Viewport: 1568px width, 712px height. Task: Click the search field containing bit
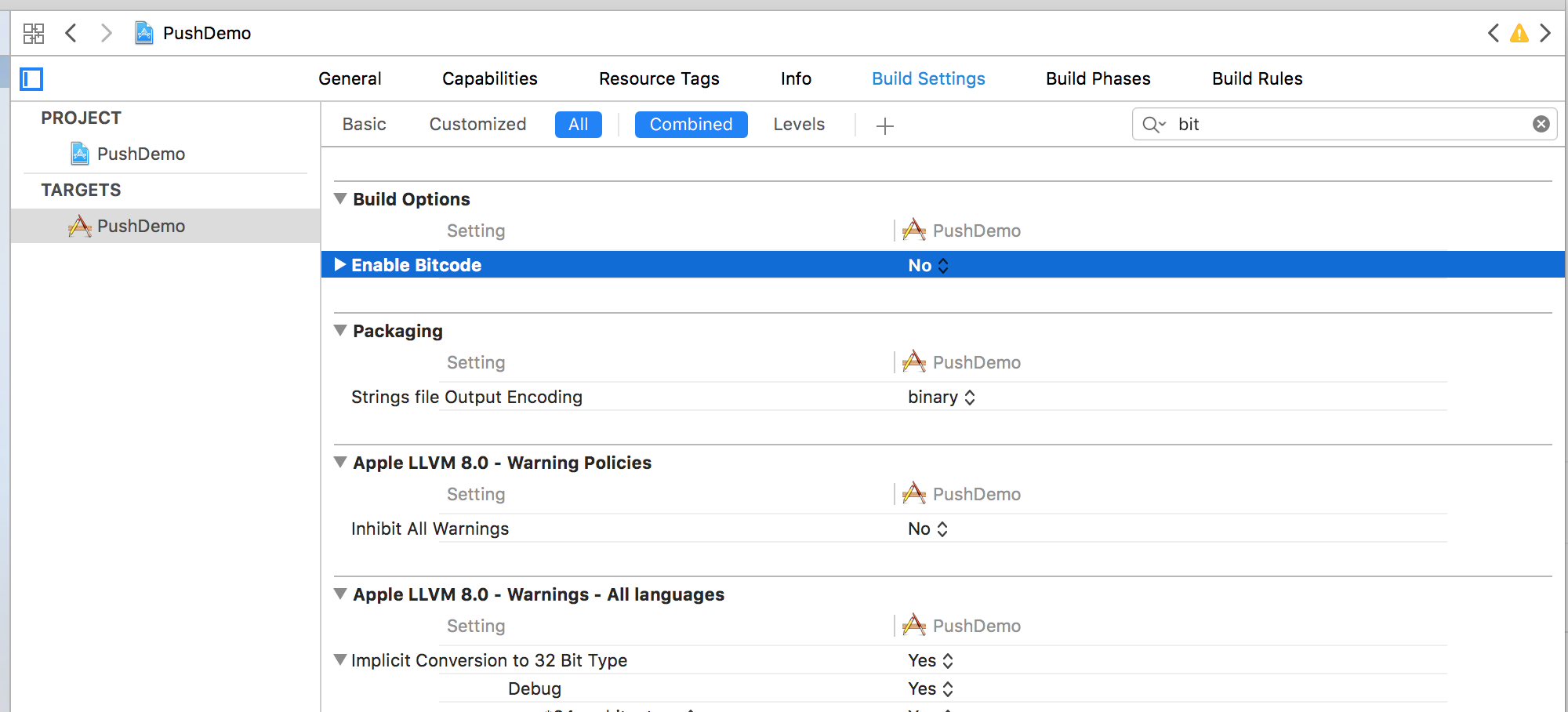[1348, 125]
